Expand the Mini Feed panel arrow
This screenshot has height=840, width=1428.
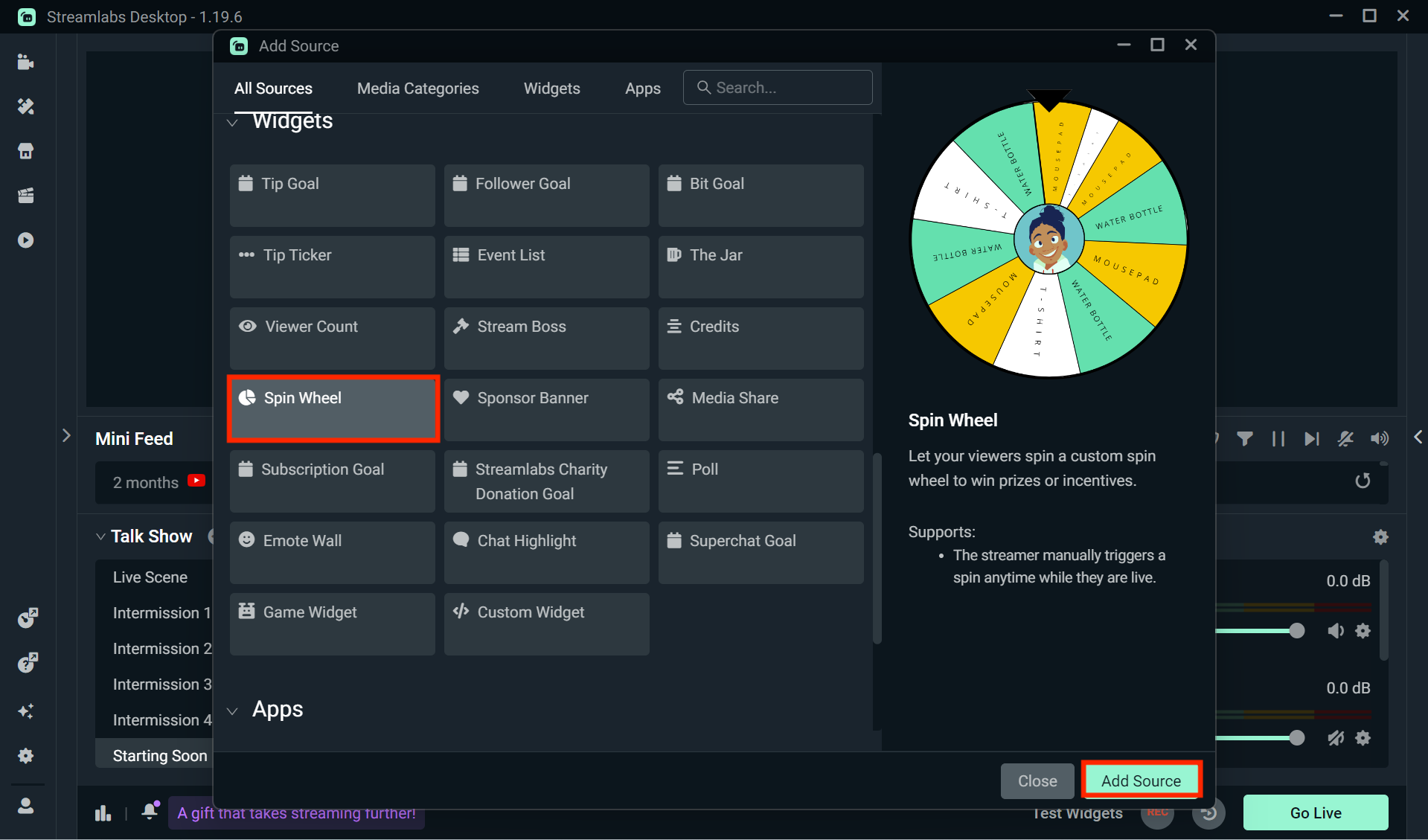pyautogui.click(x=66, y=435)
